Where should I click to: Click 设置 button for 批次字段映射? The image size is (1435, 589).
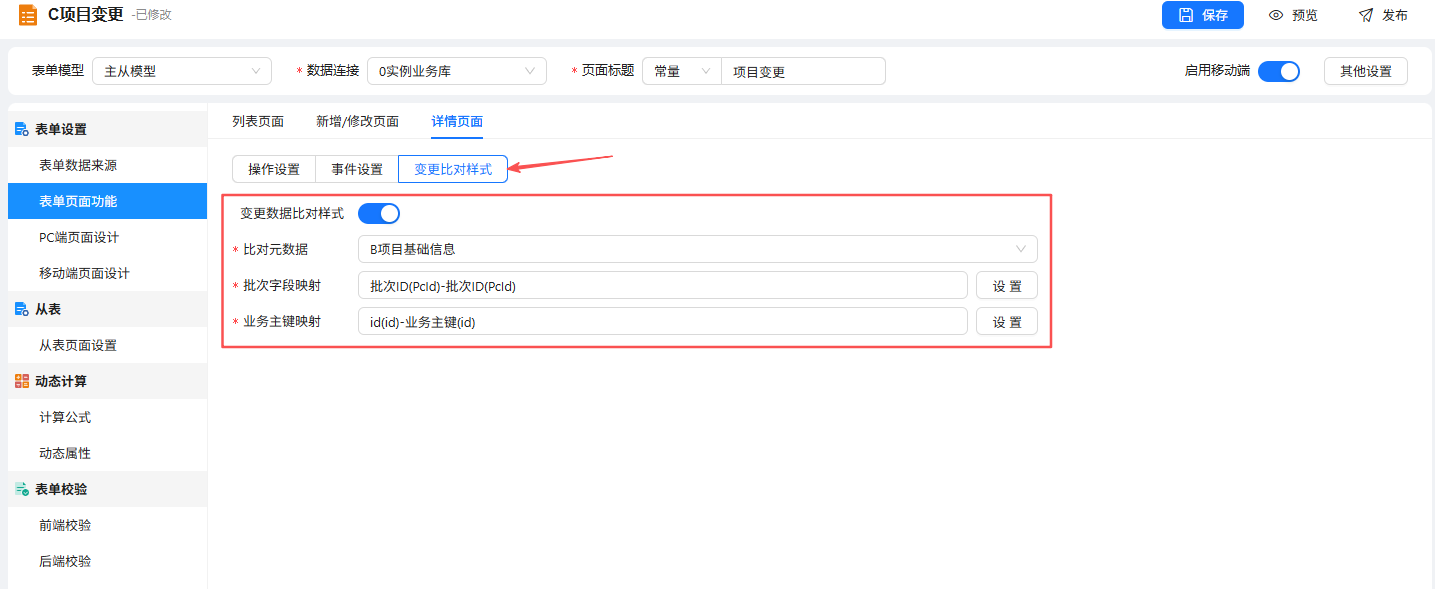tap(1007, 285)
